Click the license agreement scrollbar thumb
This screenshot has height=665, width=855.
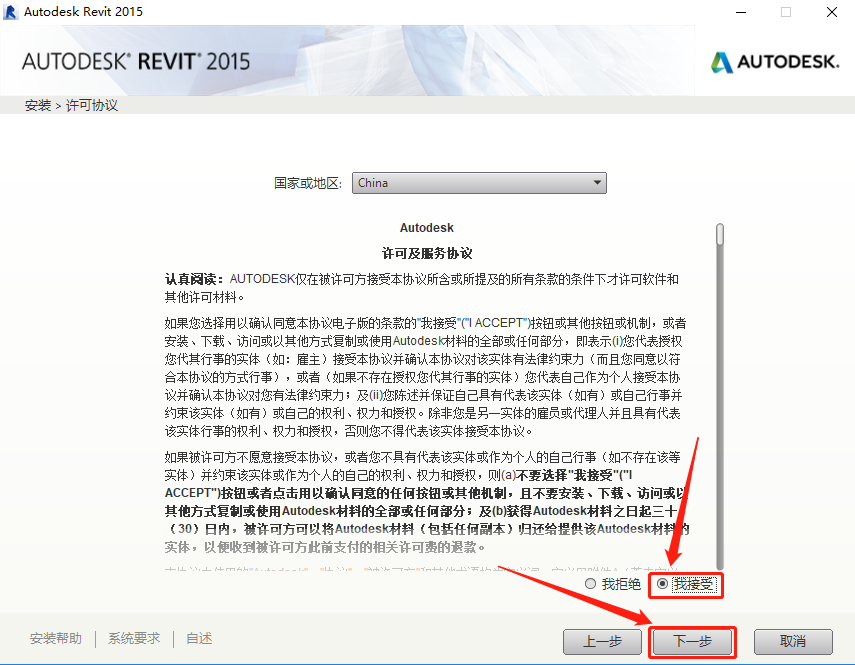pos(720,234)
